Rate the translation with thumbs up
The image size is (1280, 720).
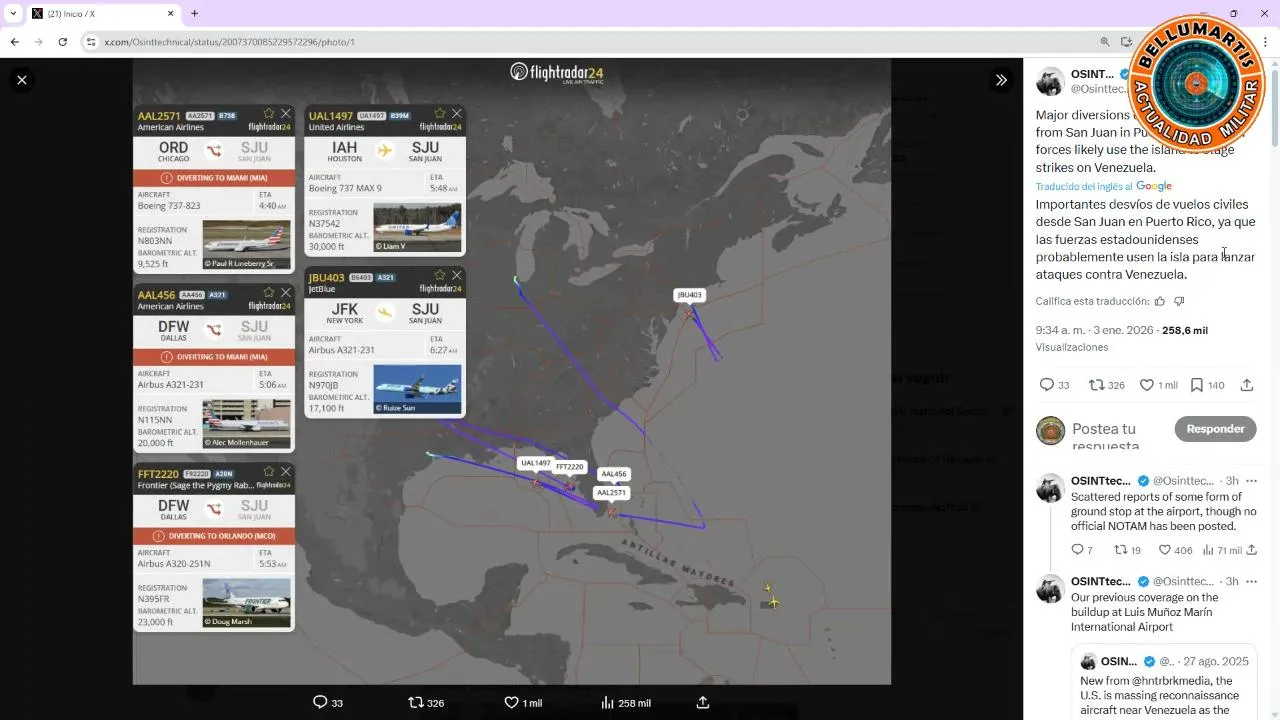pyautogui.click(x=1160, y=301)
